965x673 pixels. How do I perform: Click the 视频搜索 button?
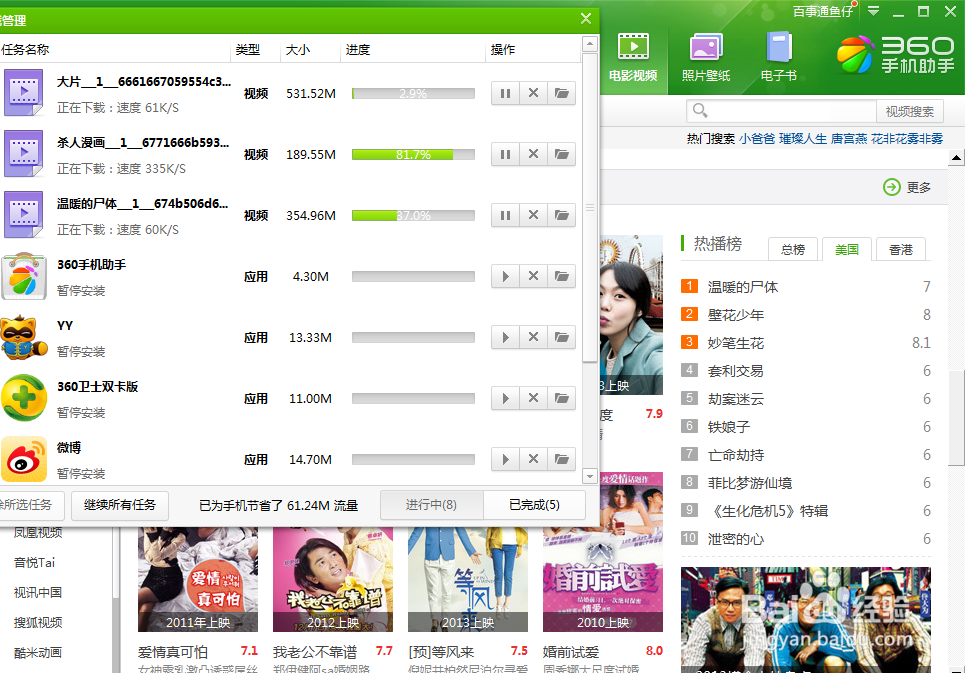tap(910, 111)
